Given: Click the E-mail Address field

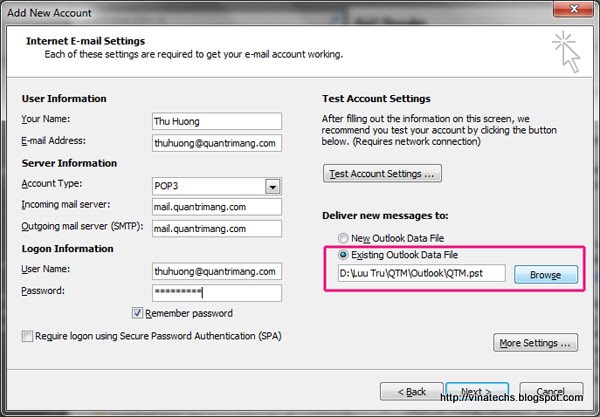Looking at the screenshot, I should coord(217,143).
